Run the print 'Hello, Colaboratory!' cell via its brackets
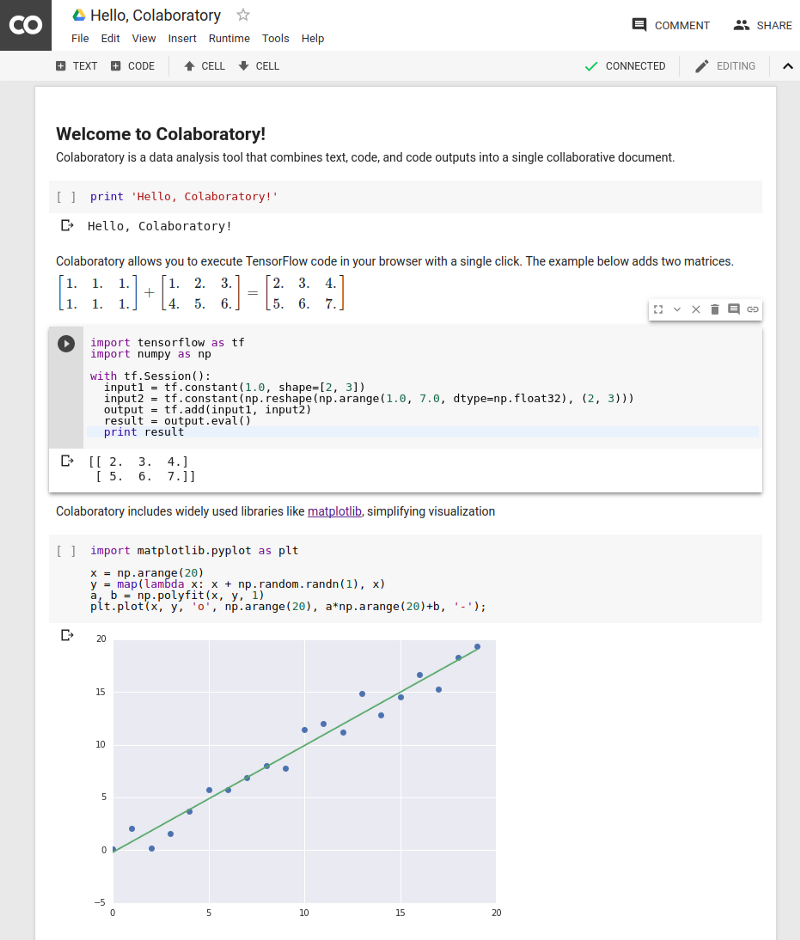The image size is (800, 940). pos(66,197)
